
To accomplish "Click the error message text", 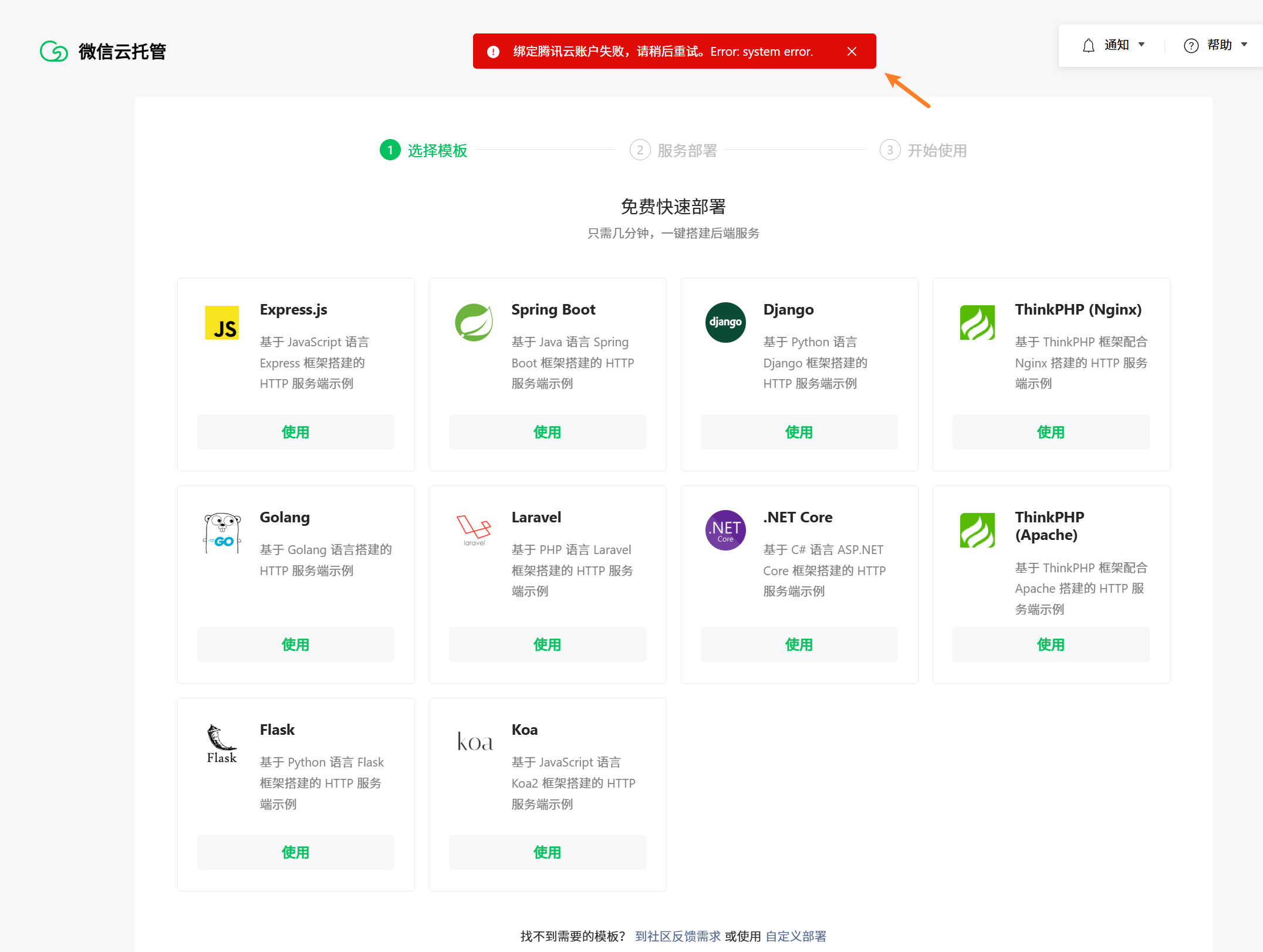I will tap(663, 52).
